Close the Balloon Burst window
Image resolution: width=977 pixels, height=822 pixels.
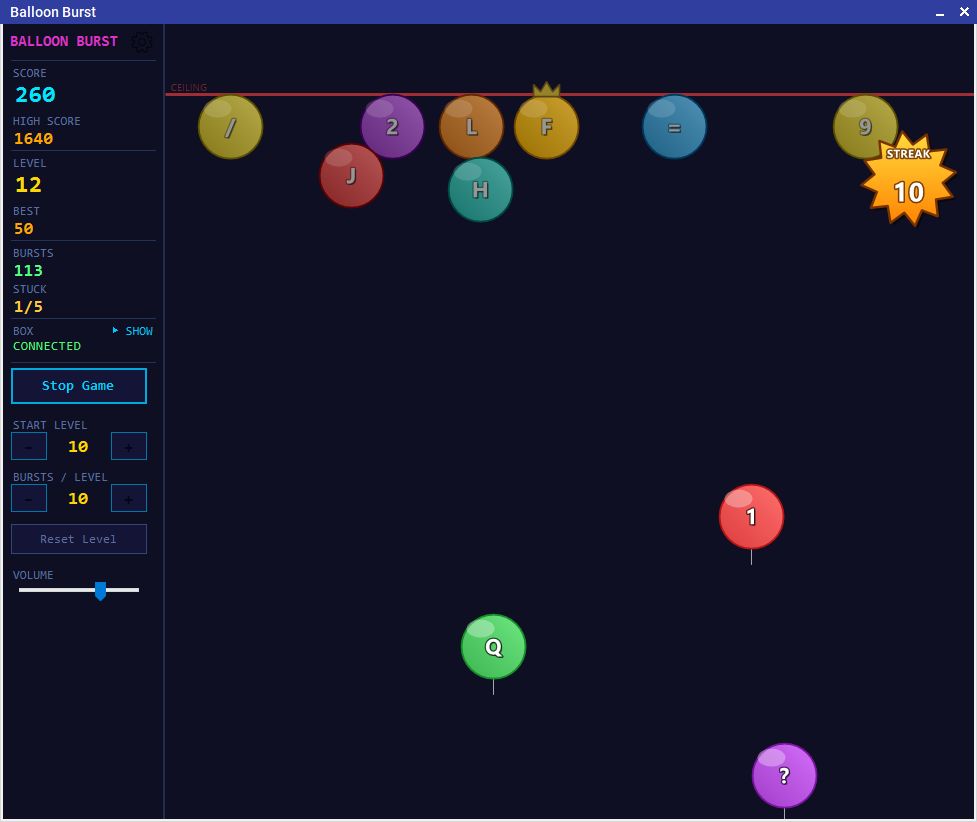[964, 12]
